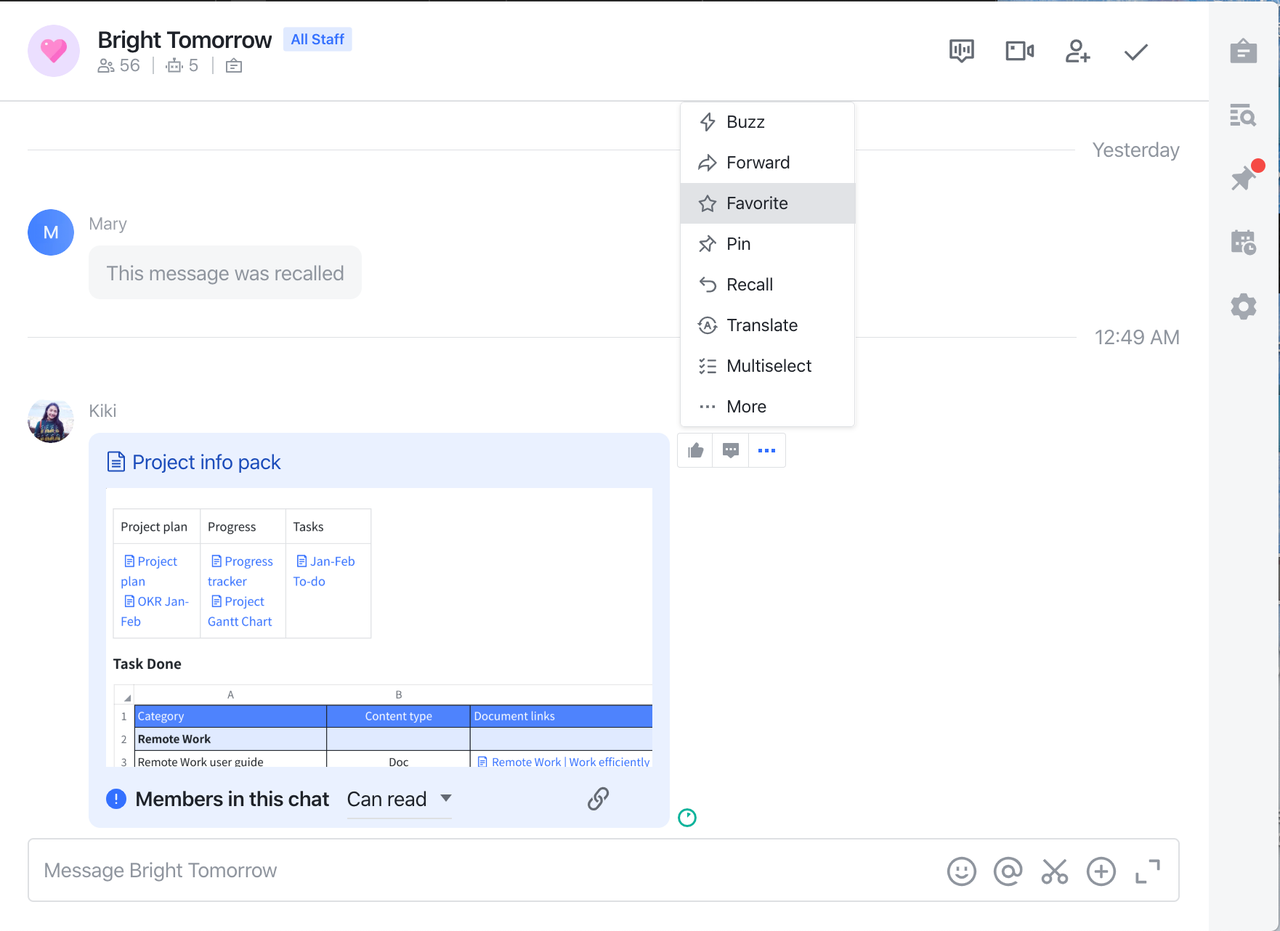Screen dimensions: 1280x931
Task: Click the Content type header cell
Action: click(x=398, y=716)
